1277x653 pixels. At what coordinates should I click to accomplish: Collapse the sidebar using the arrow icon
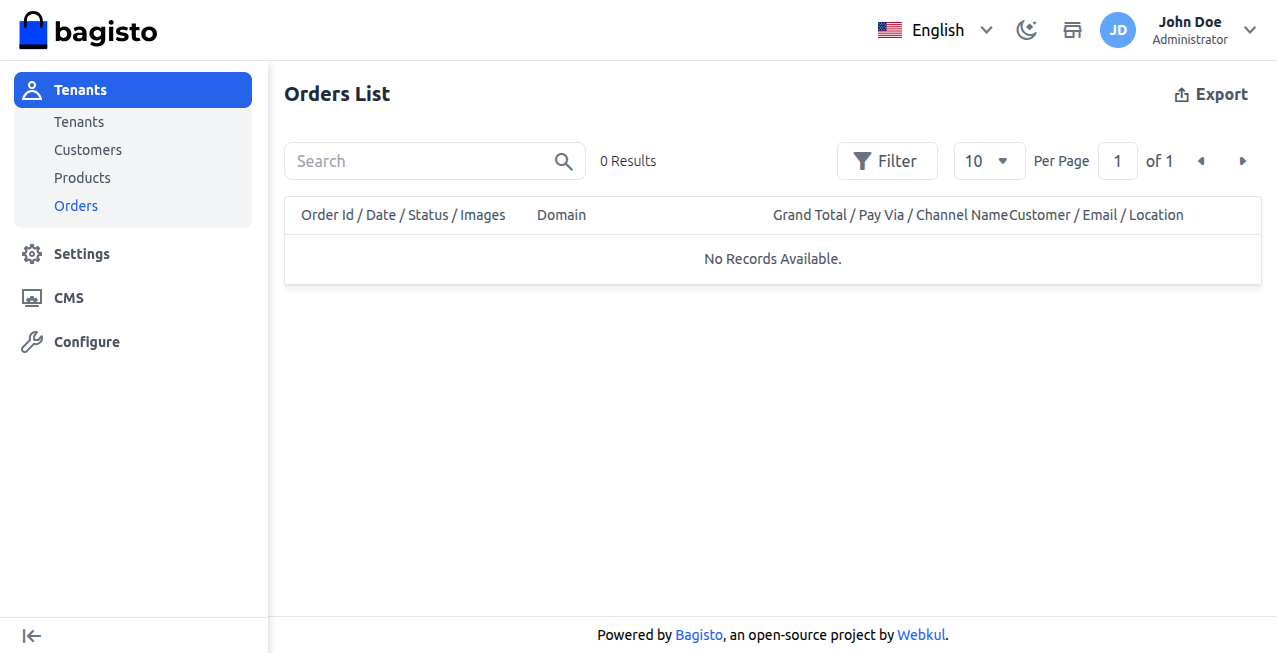point(32,636)
